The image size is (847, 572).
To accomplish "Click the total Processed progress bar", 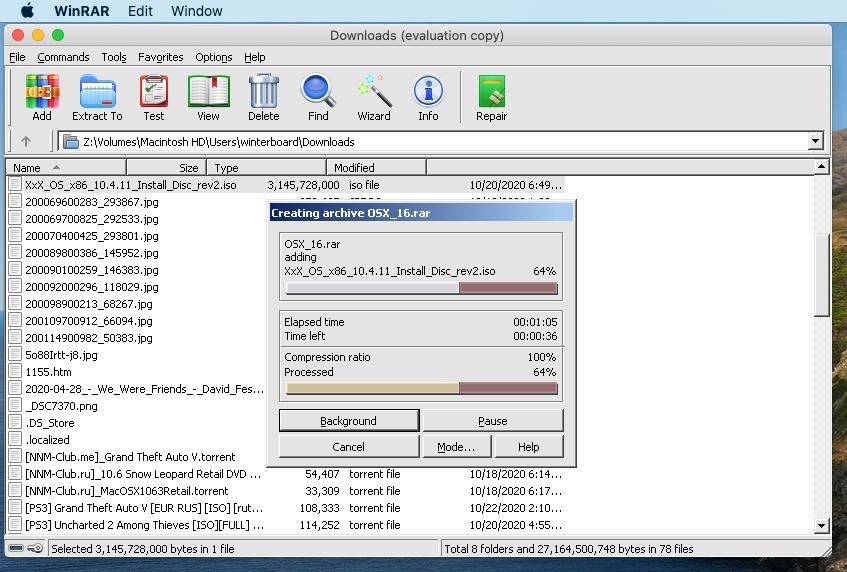I will click(421, 388).
